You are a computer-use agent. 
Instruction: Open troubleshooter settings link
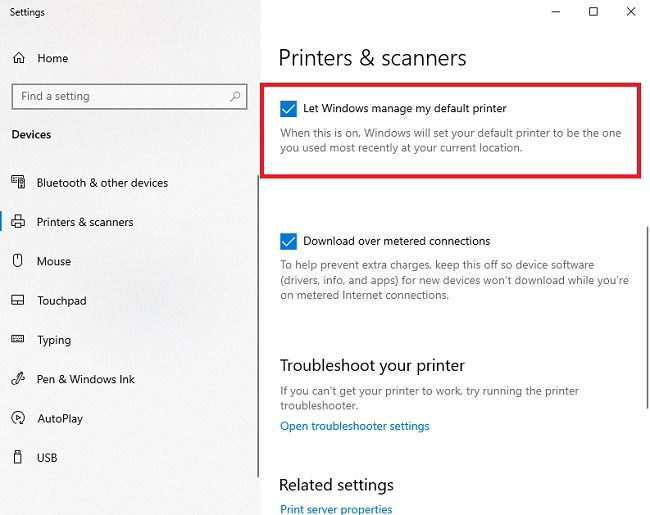click(354, 426)
